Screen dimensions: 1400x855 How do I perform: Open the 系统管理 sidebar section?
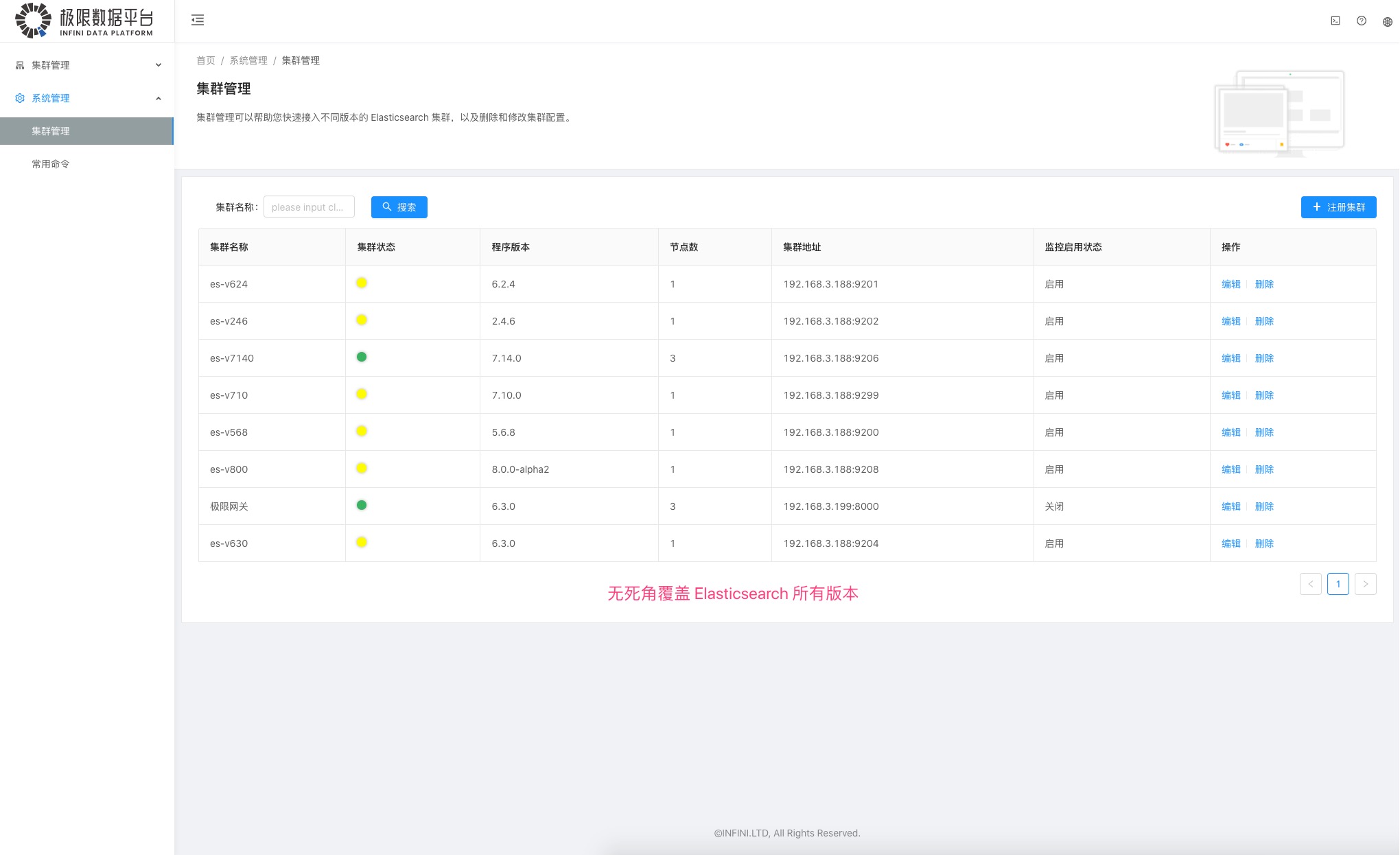click(86, 98)
